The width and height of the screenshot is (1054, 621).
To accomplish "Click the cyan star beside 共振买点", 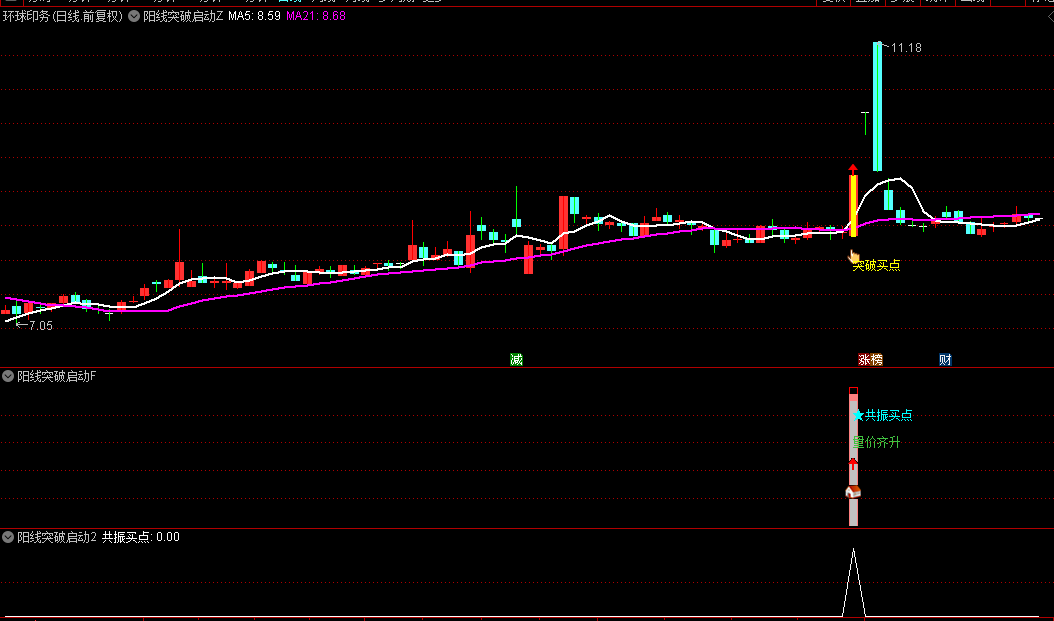I will coord(858,415).
